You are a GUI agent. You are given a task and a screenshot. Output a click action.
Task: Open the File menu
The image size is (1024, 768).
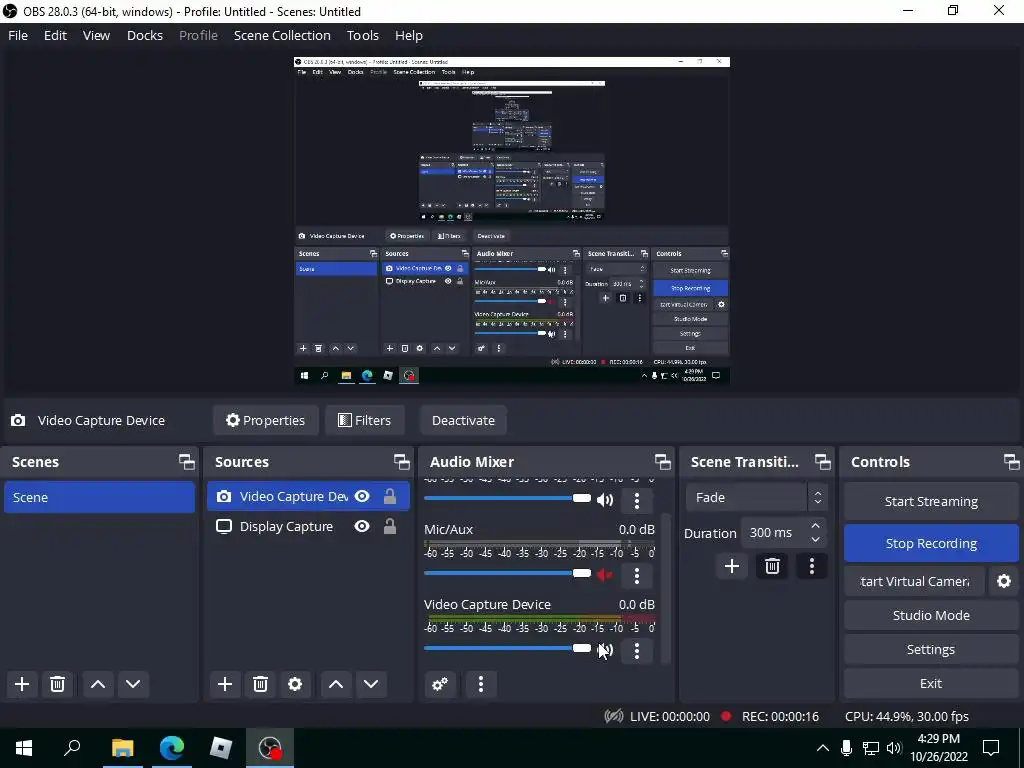[x=18, y=35]
